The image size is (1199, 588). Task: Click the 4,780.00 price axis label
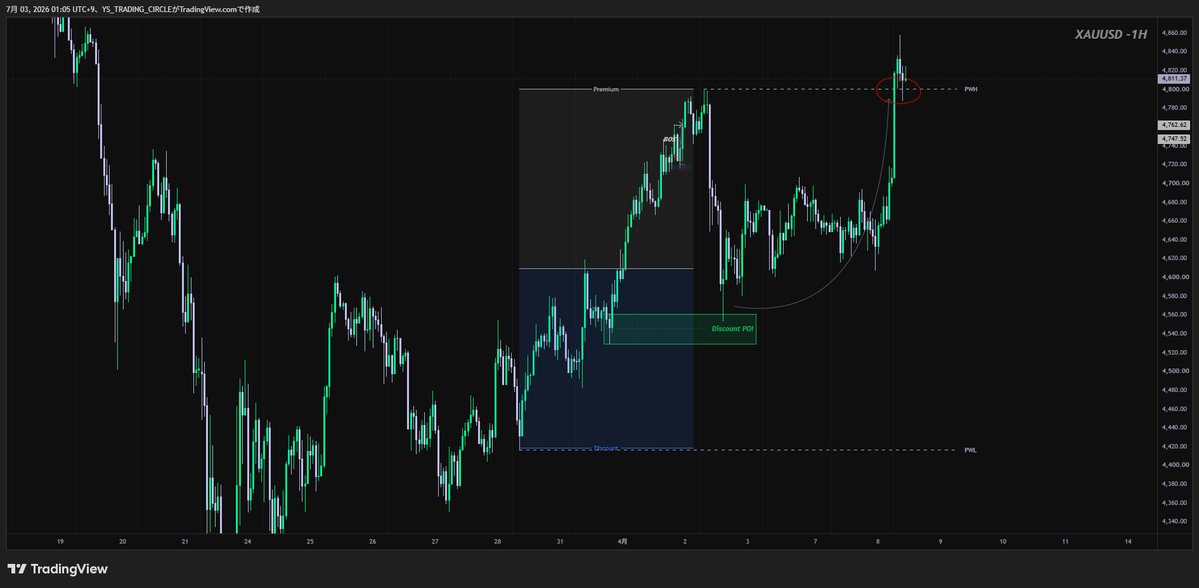(x=1174, y=108)
